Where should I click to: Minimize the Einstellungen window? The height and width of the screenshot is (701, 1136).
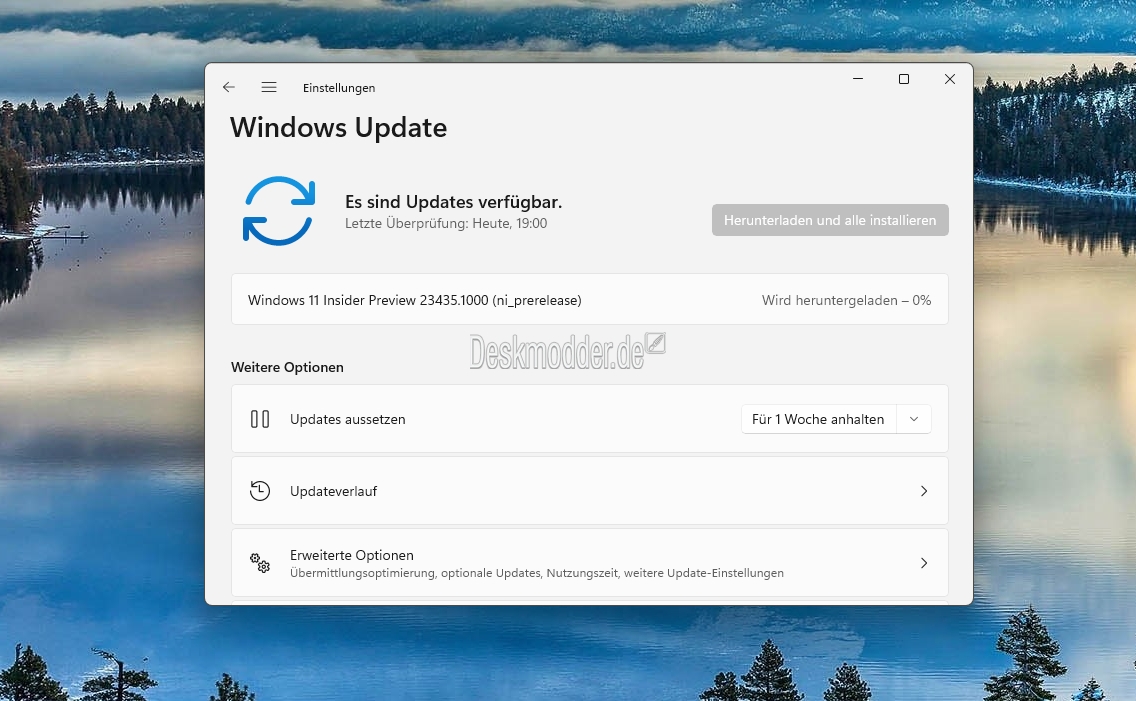(858, 79)
